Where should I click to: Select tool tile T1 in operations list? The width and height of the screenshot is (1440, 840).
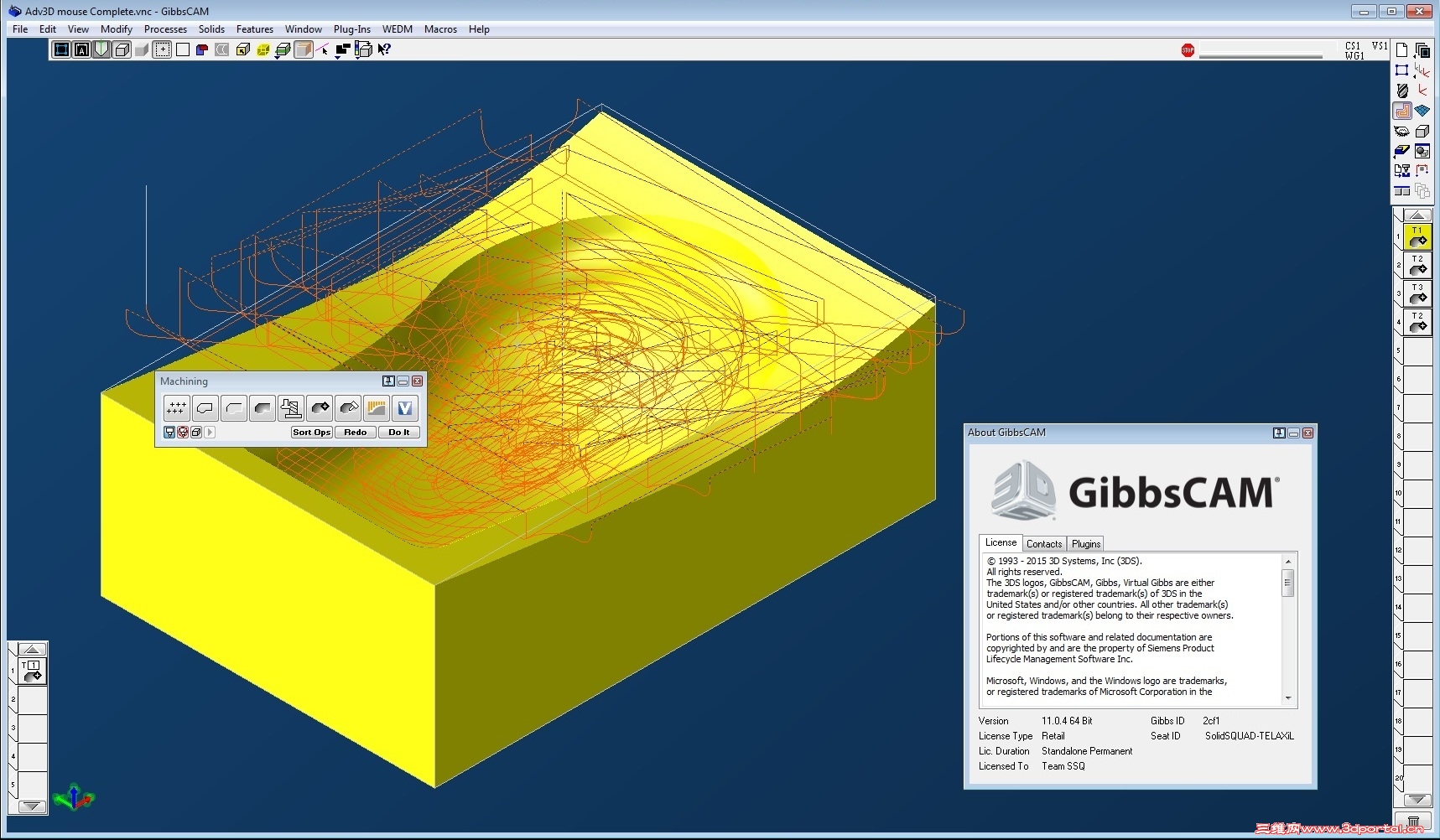(x=1417, y=237)
